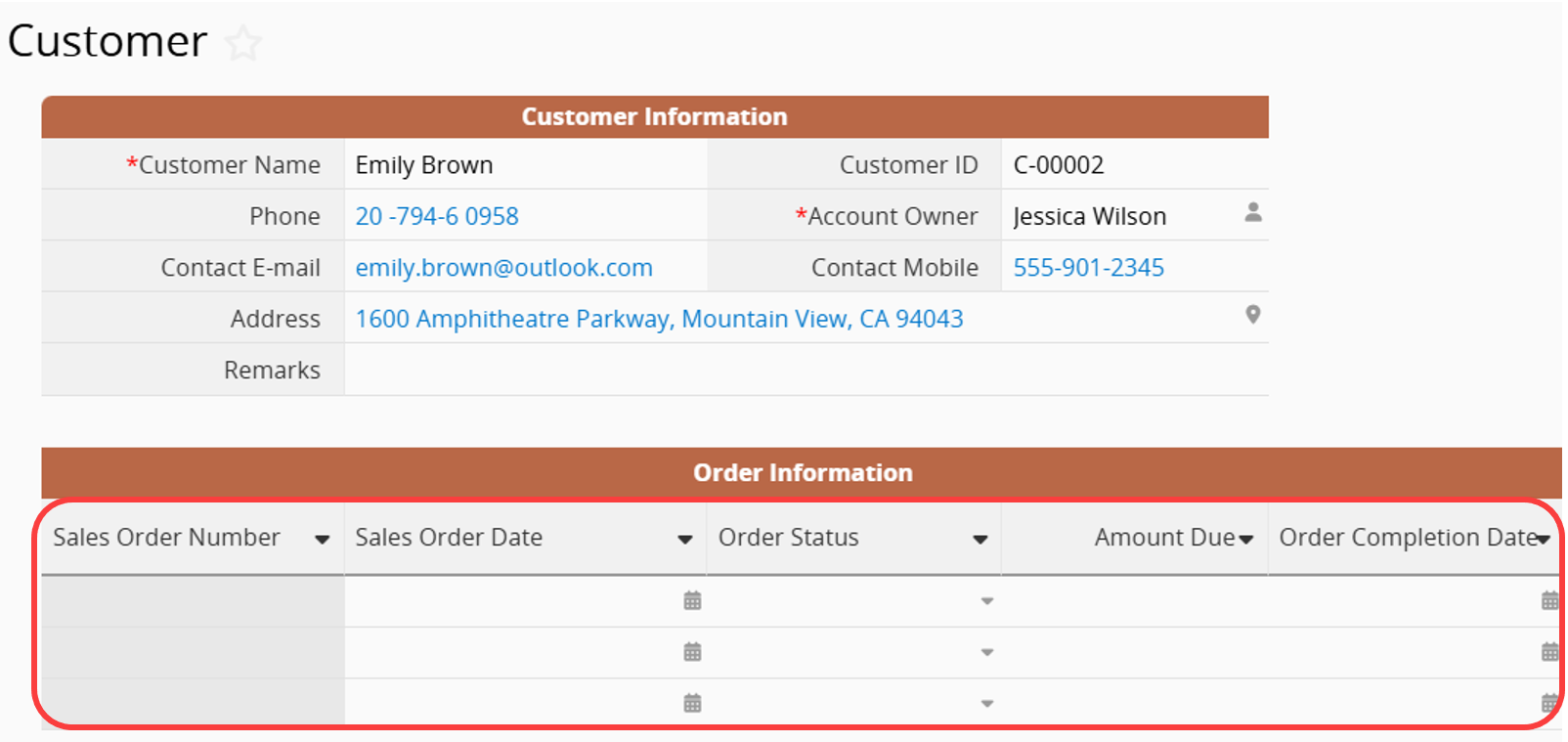Open calendar in third Sales Order Date row
1568x742 pixels.
pos(692,702)
